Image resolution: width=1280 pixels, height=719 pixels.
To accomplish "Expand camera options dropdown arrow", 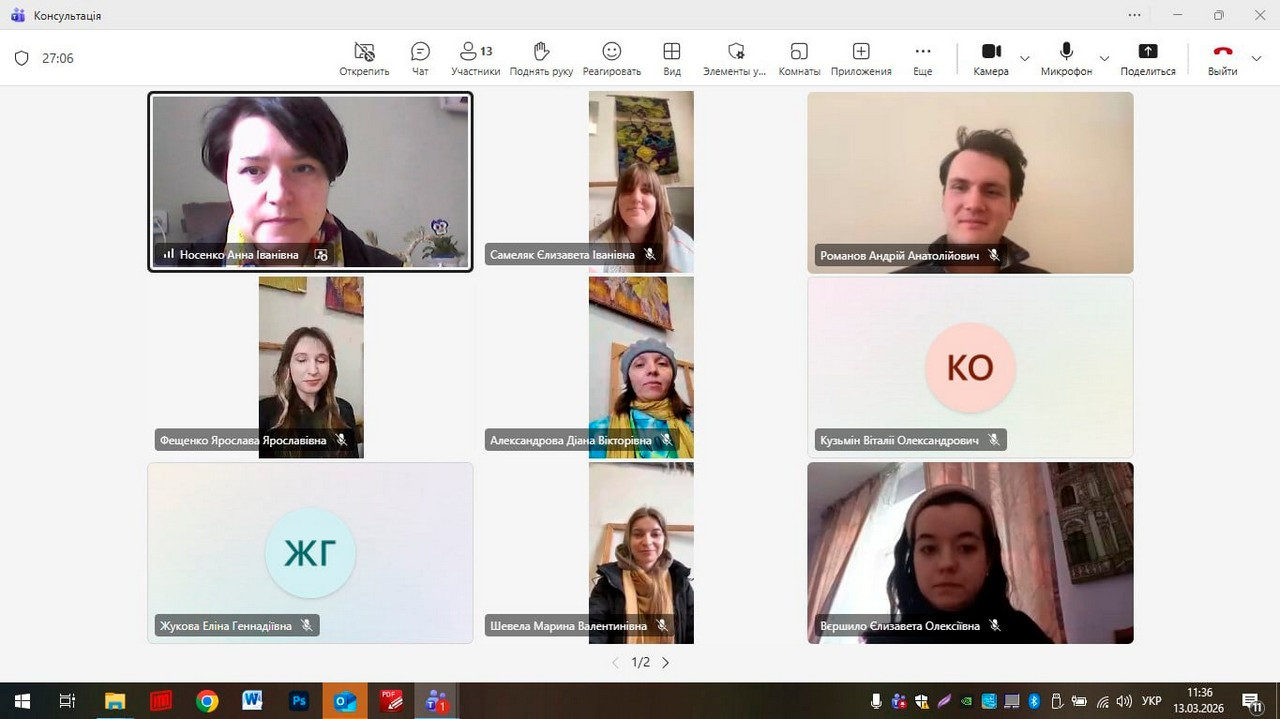I will [x=1025, y=58].
